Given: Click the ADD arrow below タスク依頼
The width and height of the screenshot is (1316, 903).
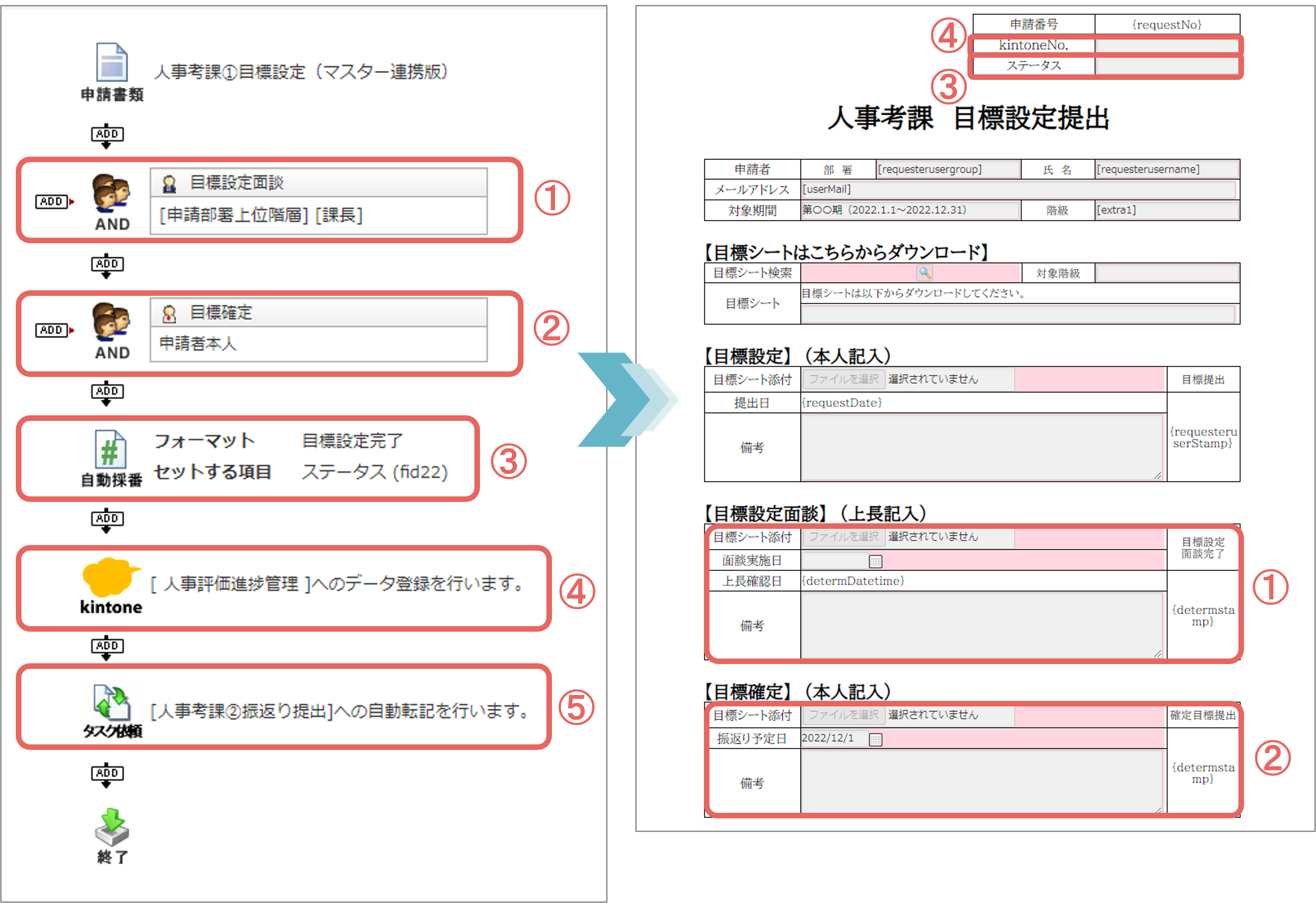Looking at the screenshot, I should [107, 776].
